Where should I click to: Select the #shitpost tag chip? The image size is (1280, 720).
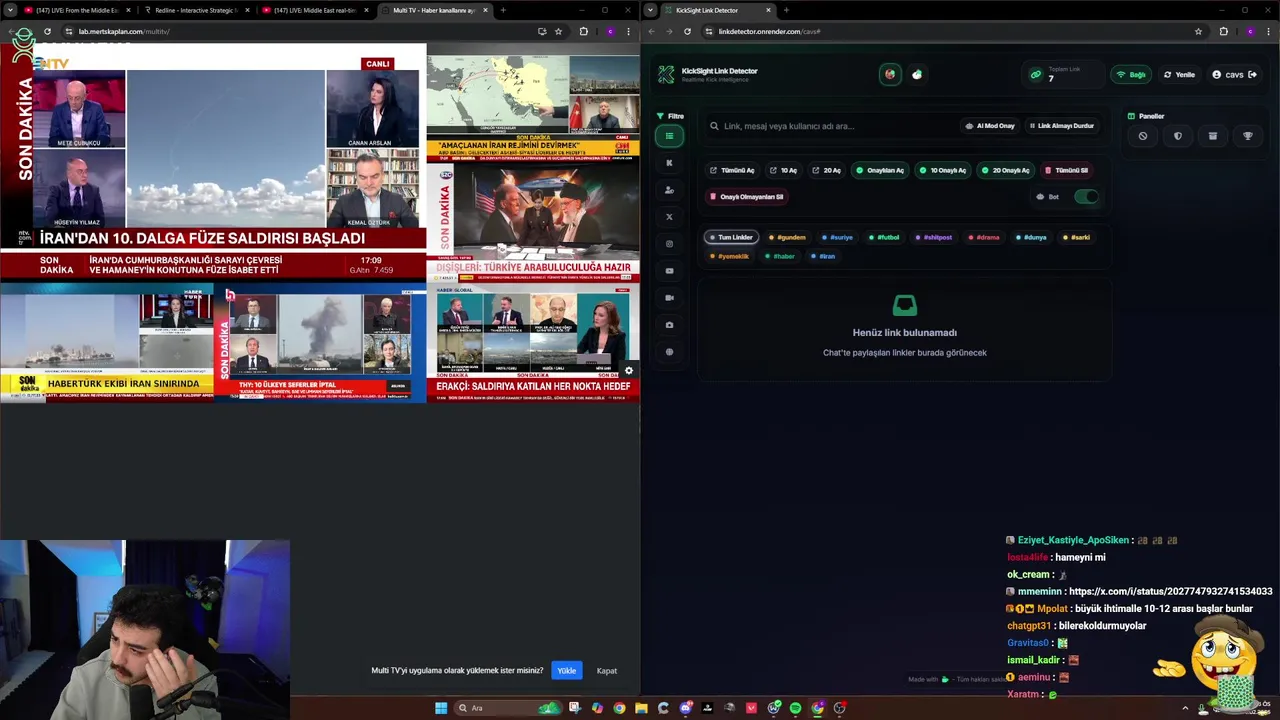pyautogui.click(x=934, y=237)
